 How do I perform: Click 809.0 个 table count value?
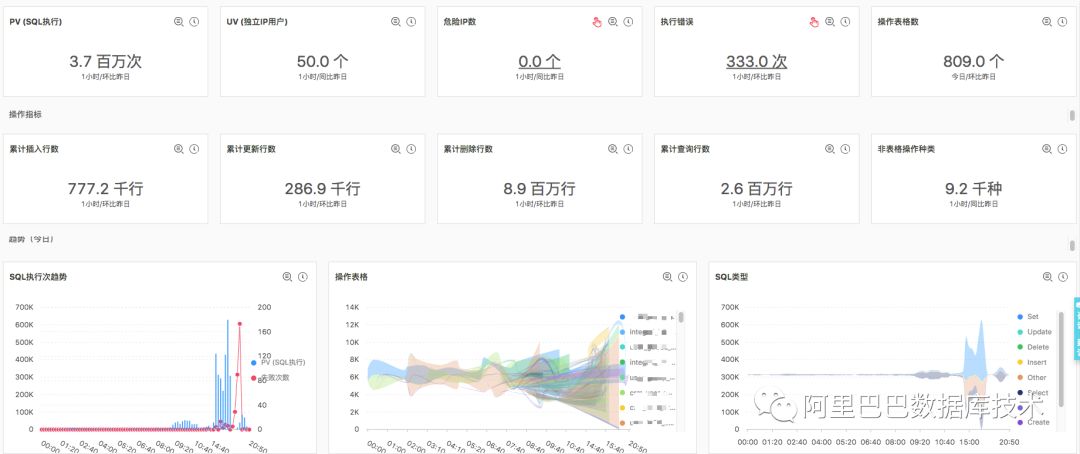click(x=973, y=61)
